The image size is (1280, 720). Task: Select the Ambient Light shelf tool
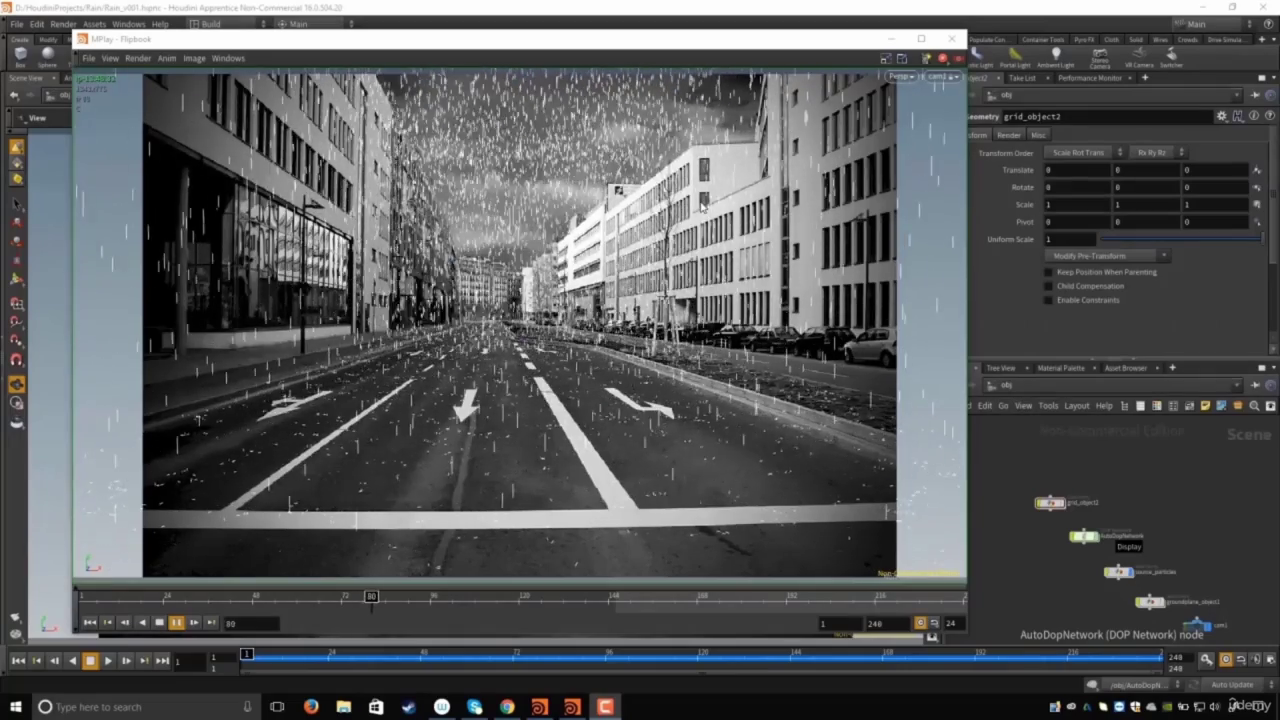pyautogui.click(x=1055, y=57)
